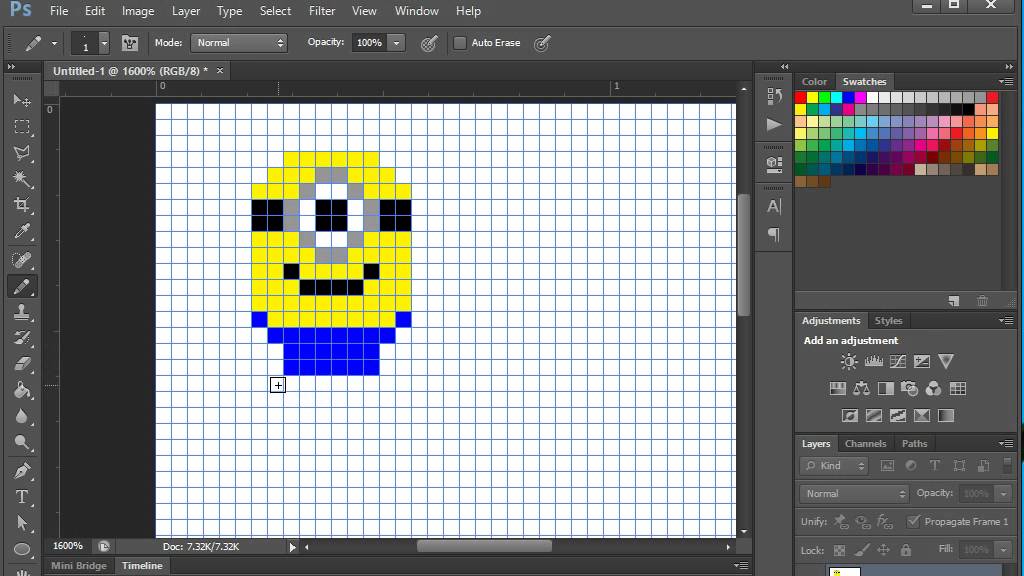Image resolution: width=1024 pixels, height=576 pixels.
Task: Toggle pressure for opacity button
Action: [429, 43]
